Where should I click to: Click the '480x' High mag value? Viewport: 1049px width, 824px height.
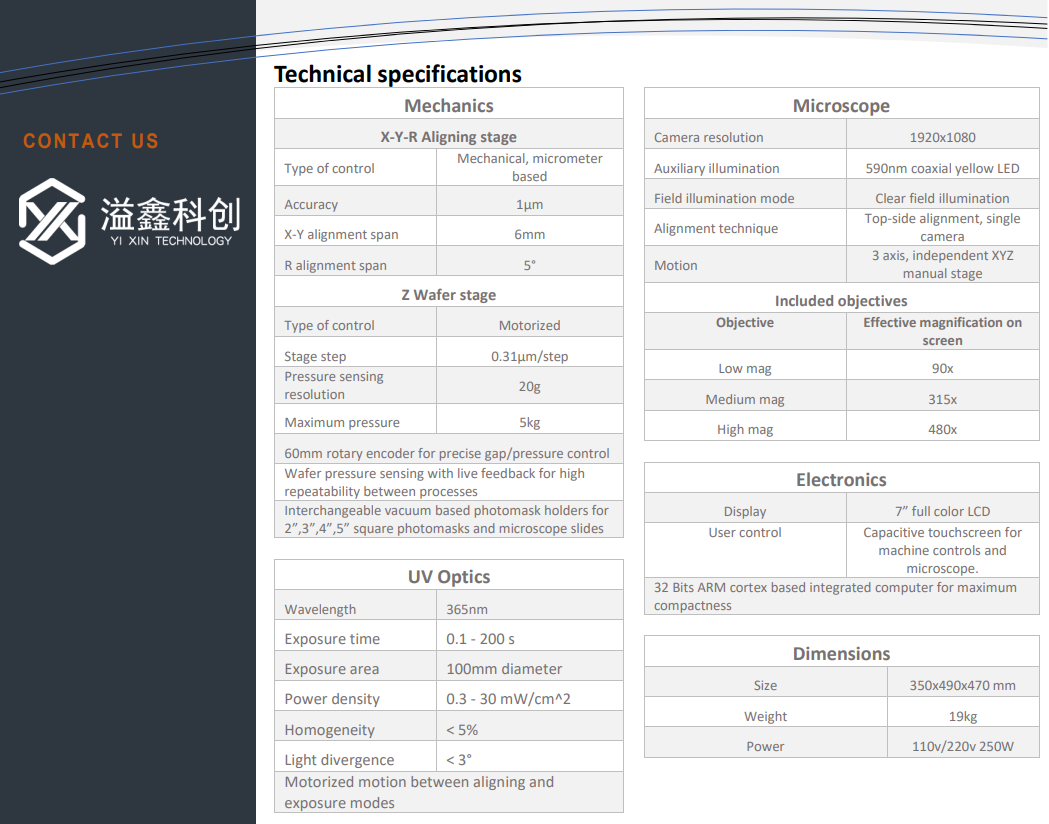point(943,429)
